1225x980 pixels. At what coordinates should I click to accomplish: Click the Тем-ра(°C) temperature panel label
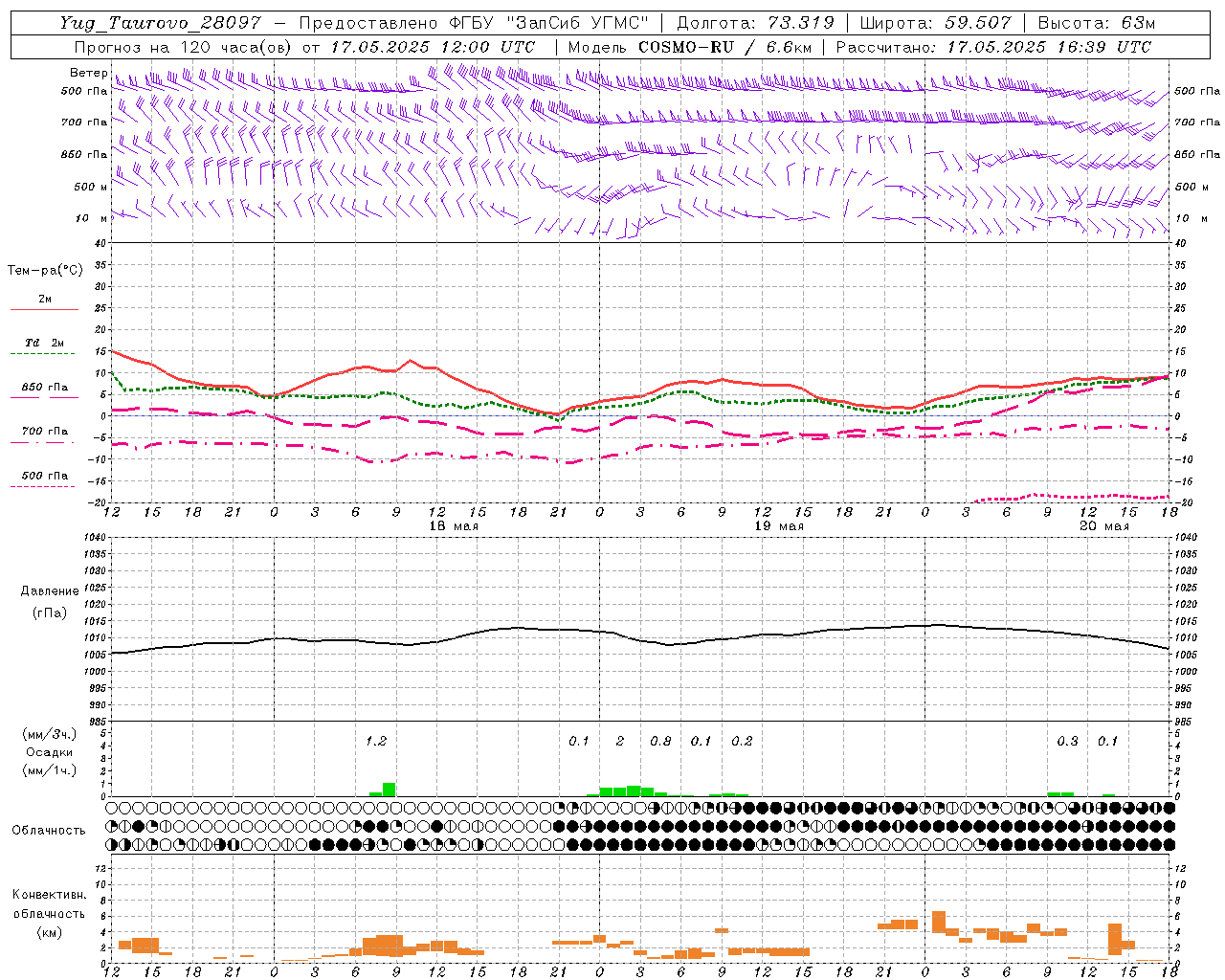[45, 271]
